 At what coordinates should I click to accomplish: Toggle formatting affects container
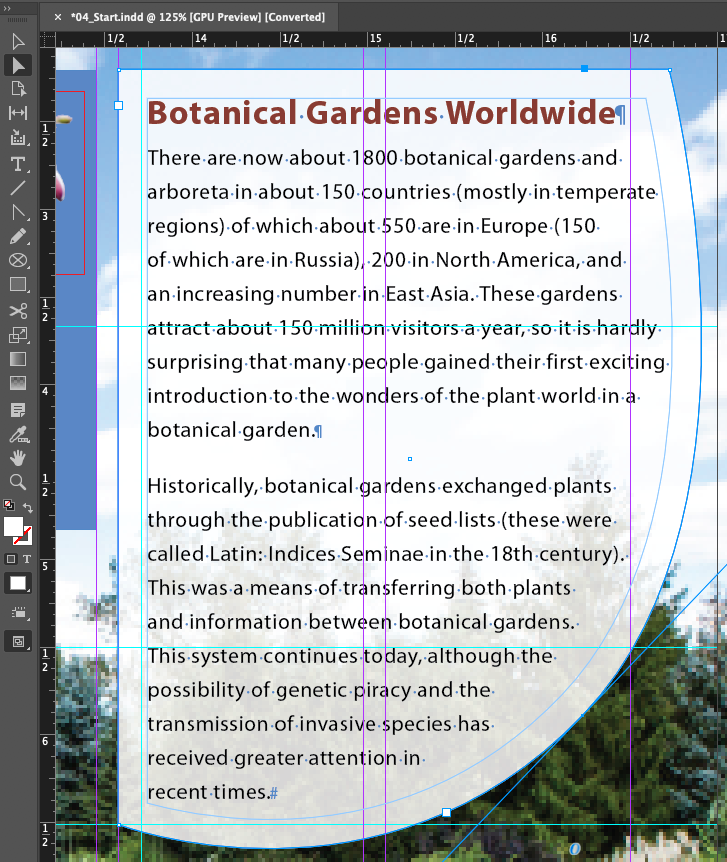point(10,559)
